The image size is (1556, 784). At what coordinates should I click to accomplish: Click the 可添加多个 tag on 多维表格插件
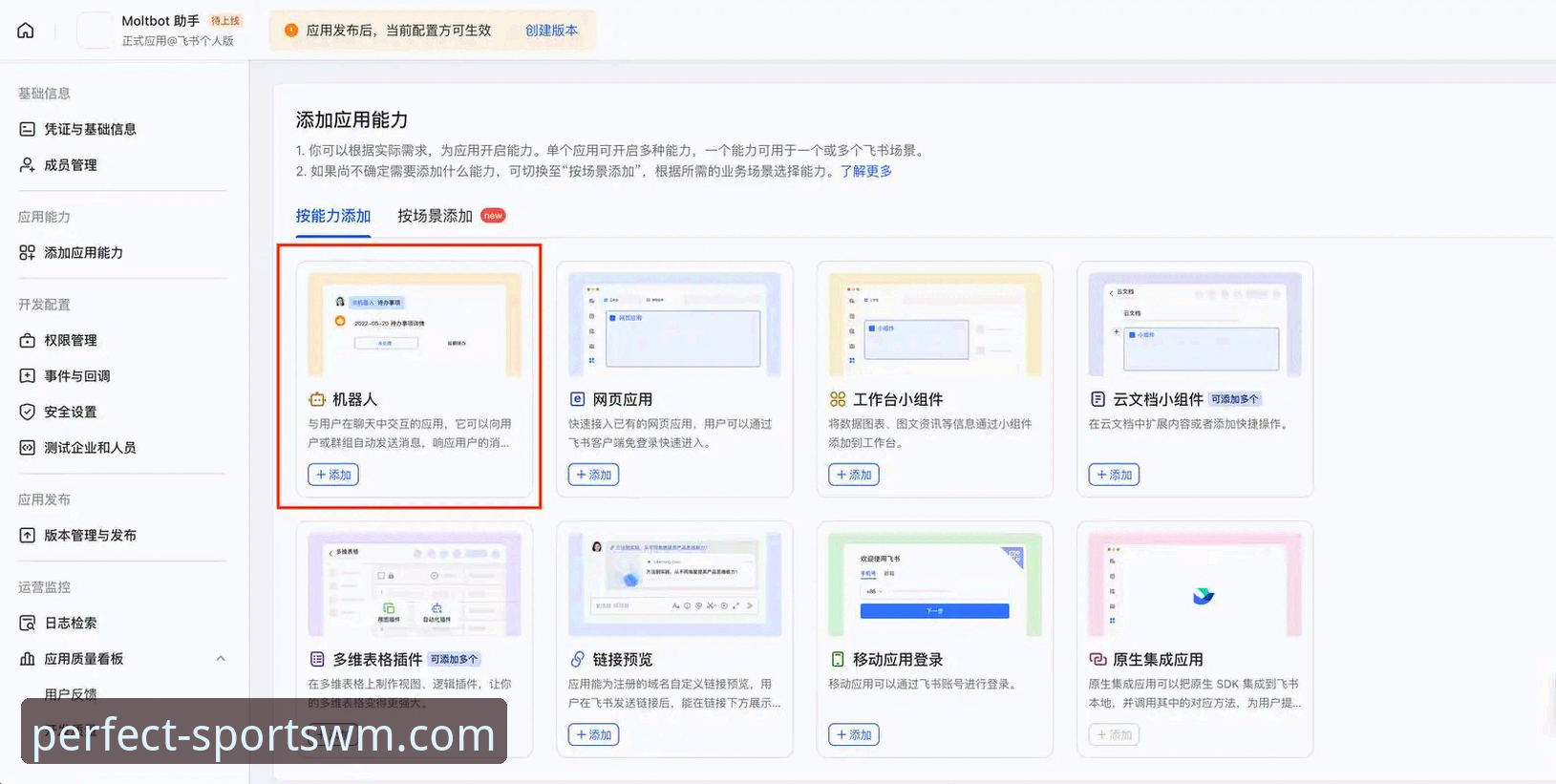tap(454, 659)
